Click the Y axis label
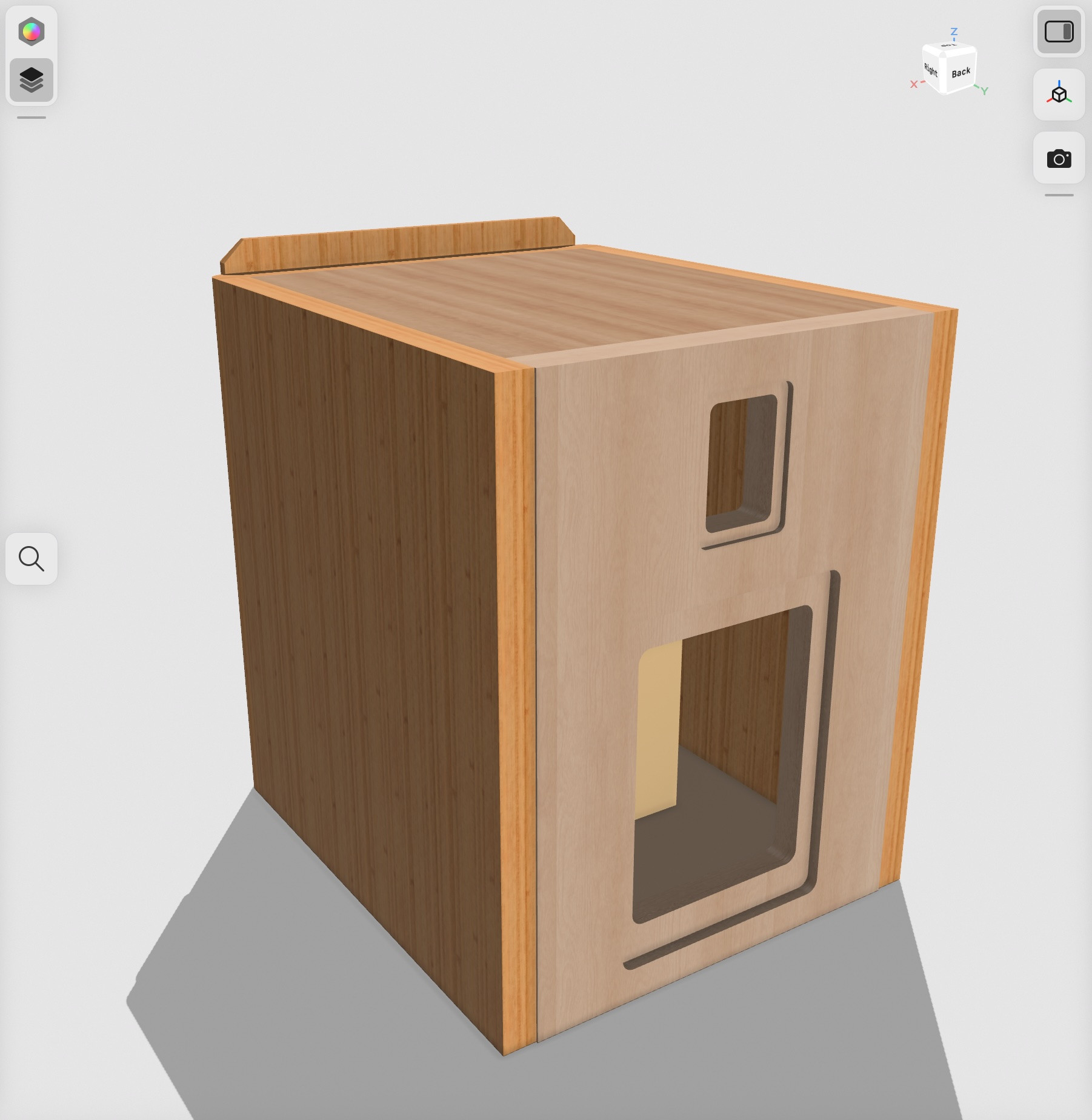The width and height of the screenshot is (1092, 1120). click(x=985, y=91)
